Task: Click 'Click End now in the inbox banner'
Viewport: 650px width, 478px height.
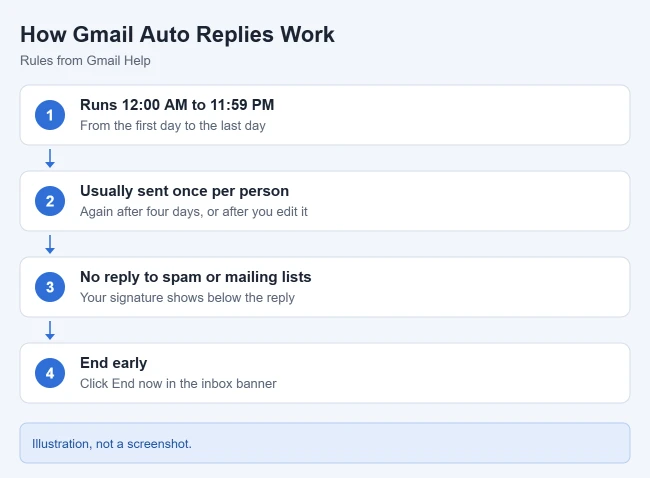Action: [178, 383]
